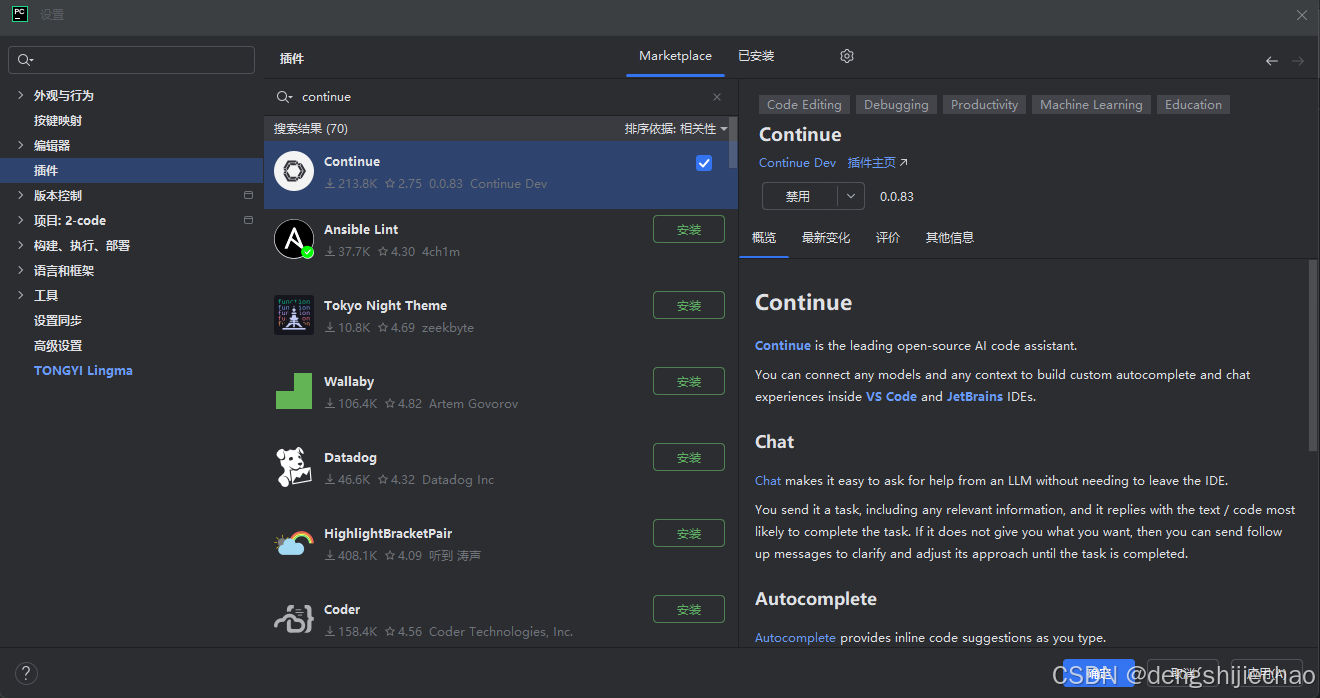Click the HighlightBracketPair rainbow icon
Viewport: 1320px width, 698px height.
[294, 543]
